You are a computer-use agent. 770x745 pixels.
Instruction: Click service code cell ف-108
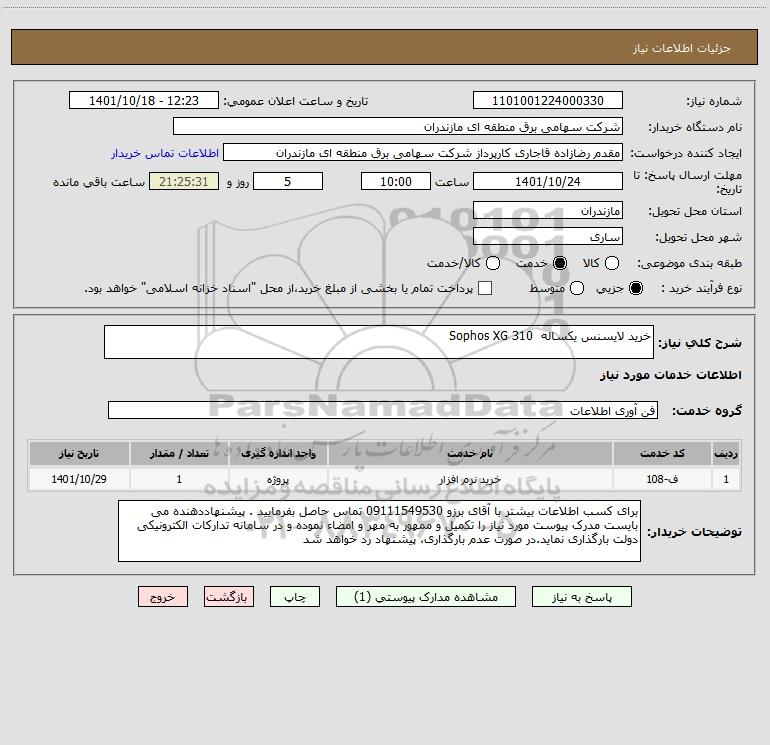pos(662,479)
